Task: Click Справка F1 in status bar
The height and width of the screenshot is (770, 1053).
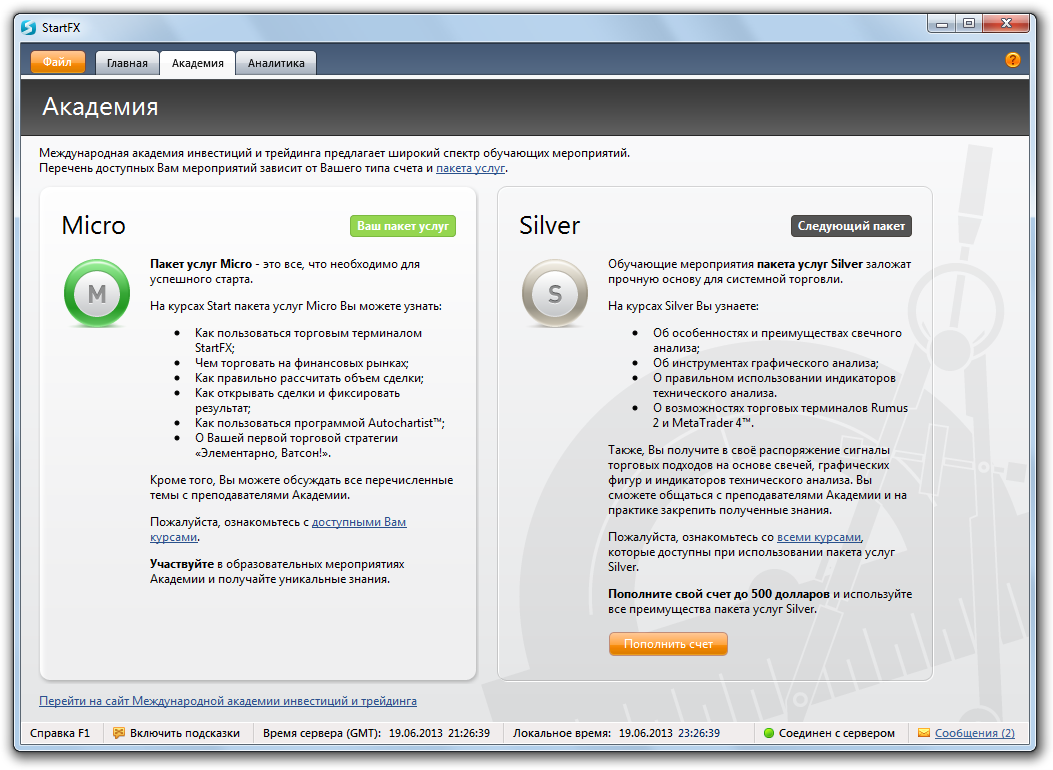Action: tap(60, 733)
